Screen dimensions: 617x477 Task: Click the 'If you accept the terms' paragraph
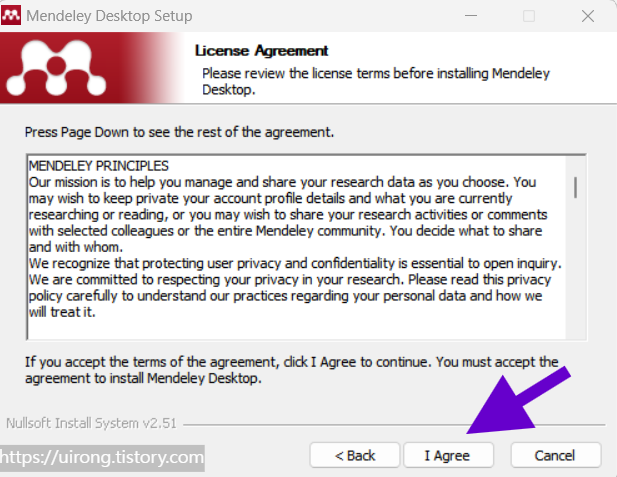pos(292,370)
